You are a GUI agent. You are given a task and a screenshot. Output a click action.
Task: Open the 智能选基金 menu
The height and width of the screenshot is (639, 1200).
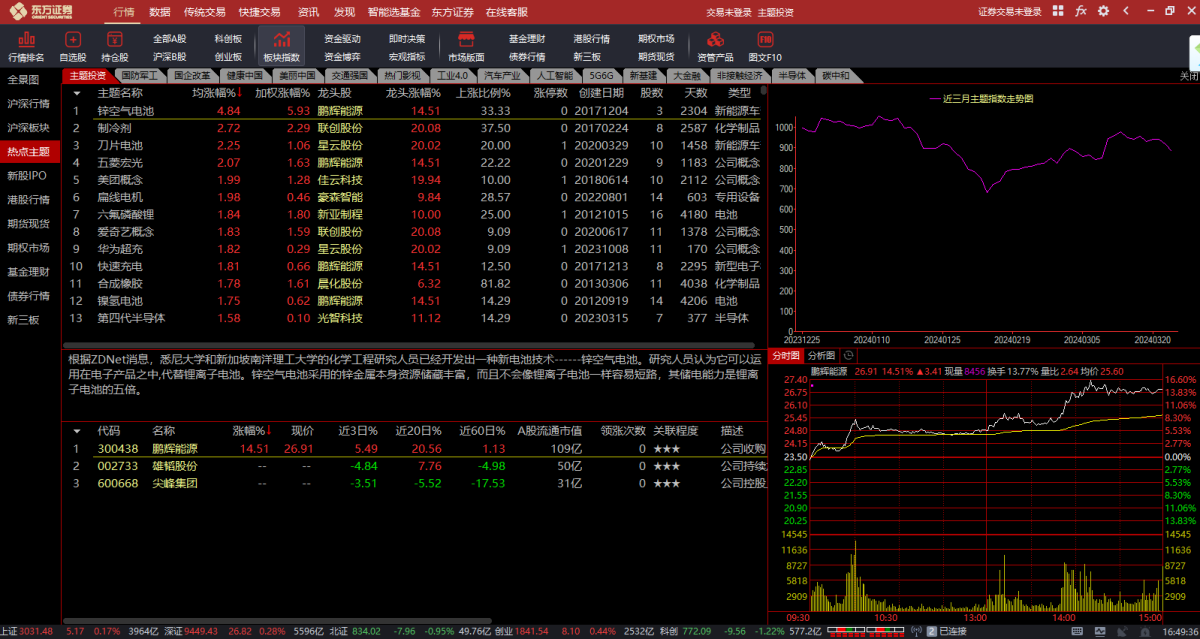tap(394, 12)
